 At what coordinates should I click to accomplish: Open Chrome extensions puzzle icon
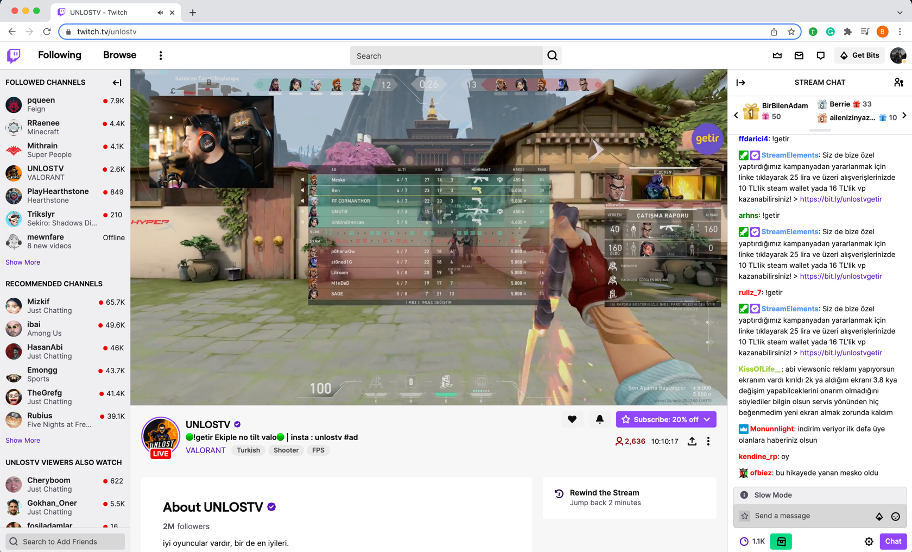847,32
